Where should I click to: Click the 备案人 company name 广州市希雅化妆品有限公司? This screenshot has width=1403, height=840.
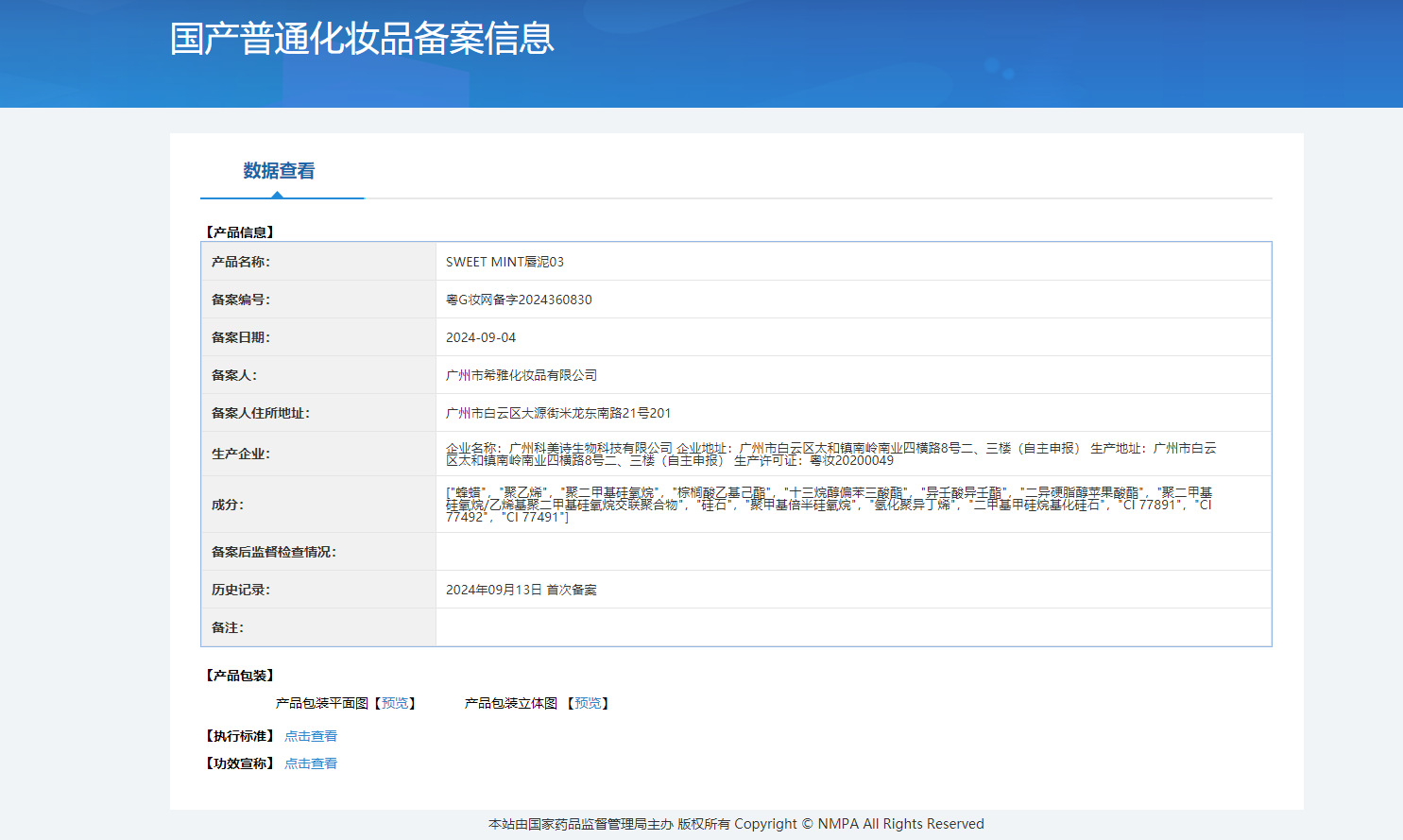pyautogui.click(x=522, y=375)
